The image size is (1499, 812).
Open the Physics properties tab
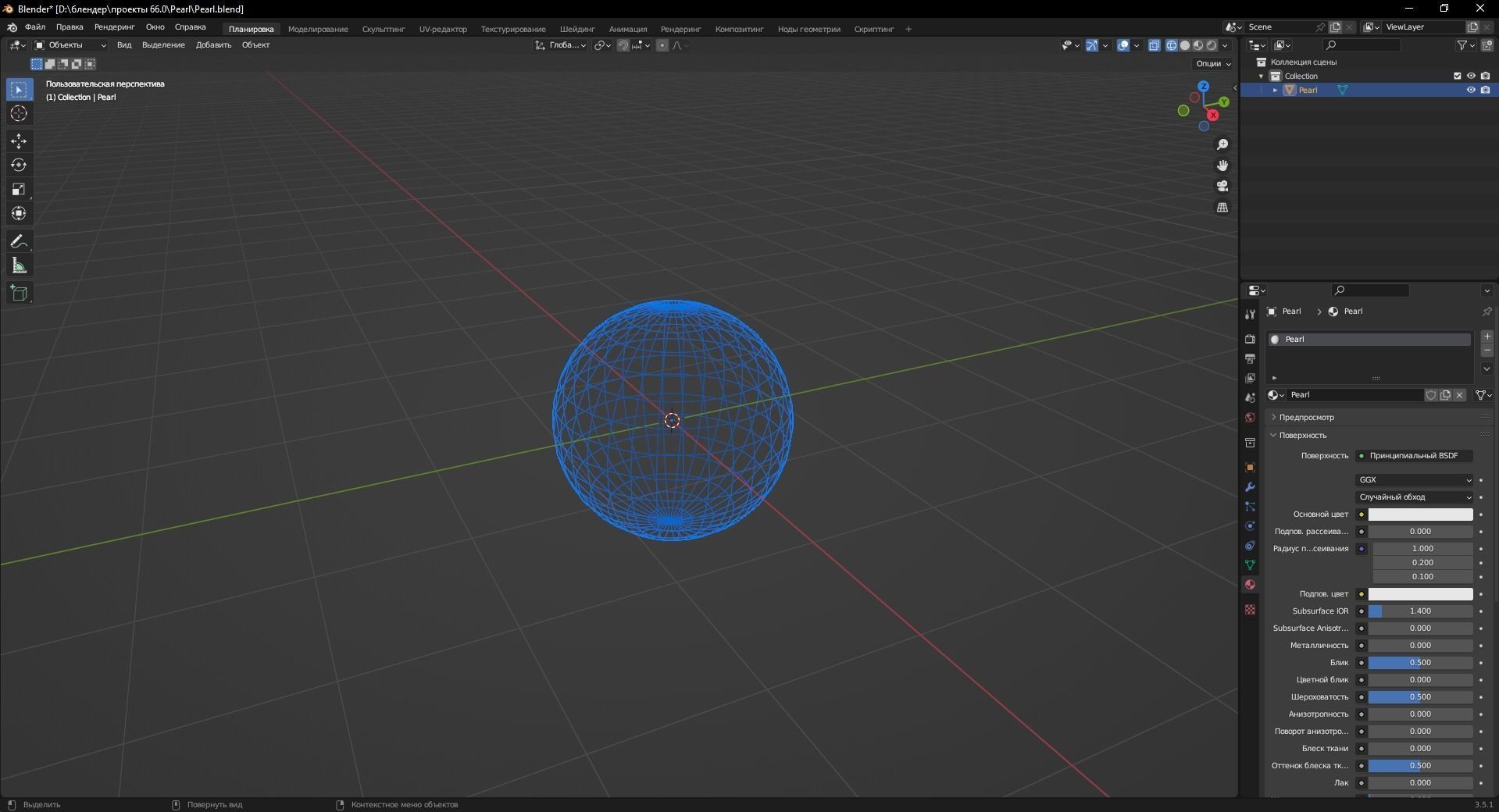click(x=1250, y=525)
